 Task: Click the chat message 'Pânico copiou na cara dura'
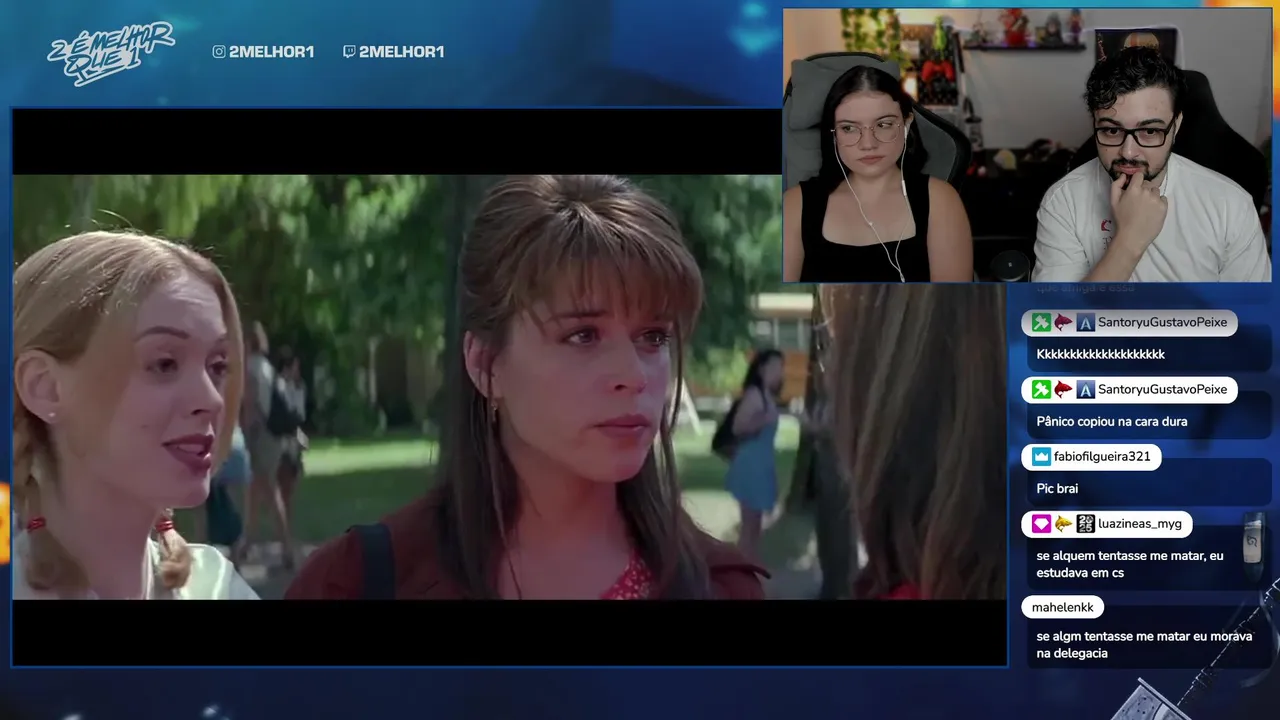(x=1112, y=421)
